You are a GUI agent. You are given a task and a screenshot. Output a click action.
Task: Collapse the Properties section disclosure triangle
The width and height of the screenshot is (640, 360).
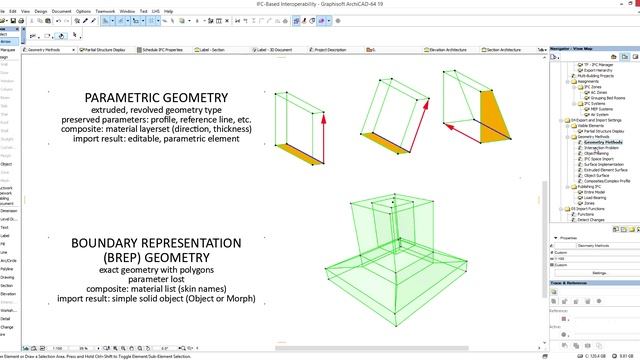pos(556,238)
